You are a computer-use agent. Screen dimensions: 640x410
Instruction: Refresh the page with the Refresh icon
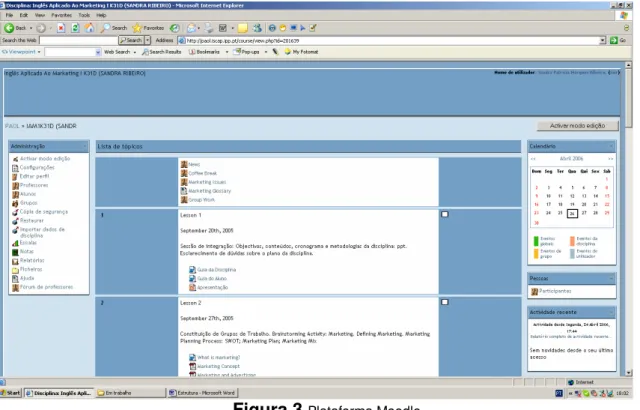coord(75,28)
